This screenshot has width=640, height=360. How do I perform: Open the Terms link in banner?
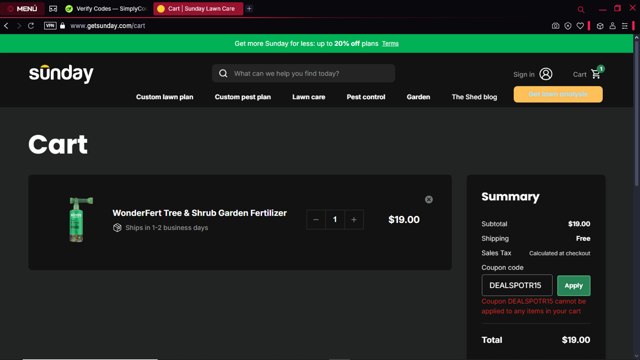tap(390, 44)
